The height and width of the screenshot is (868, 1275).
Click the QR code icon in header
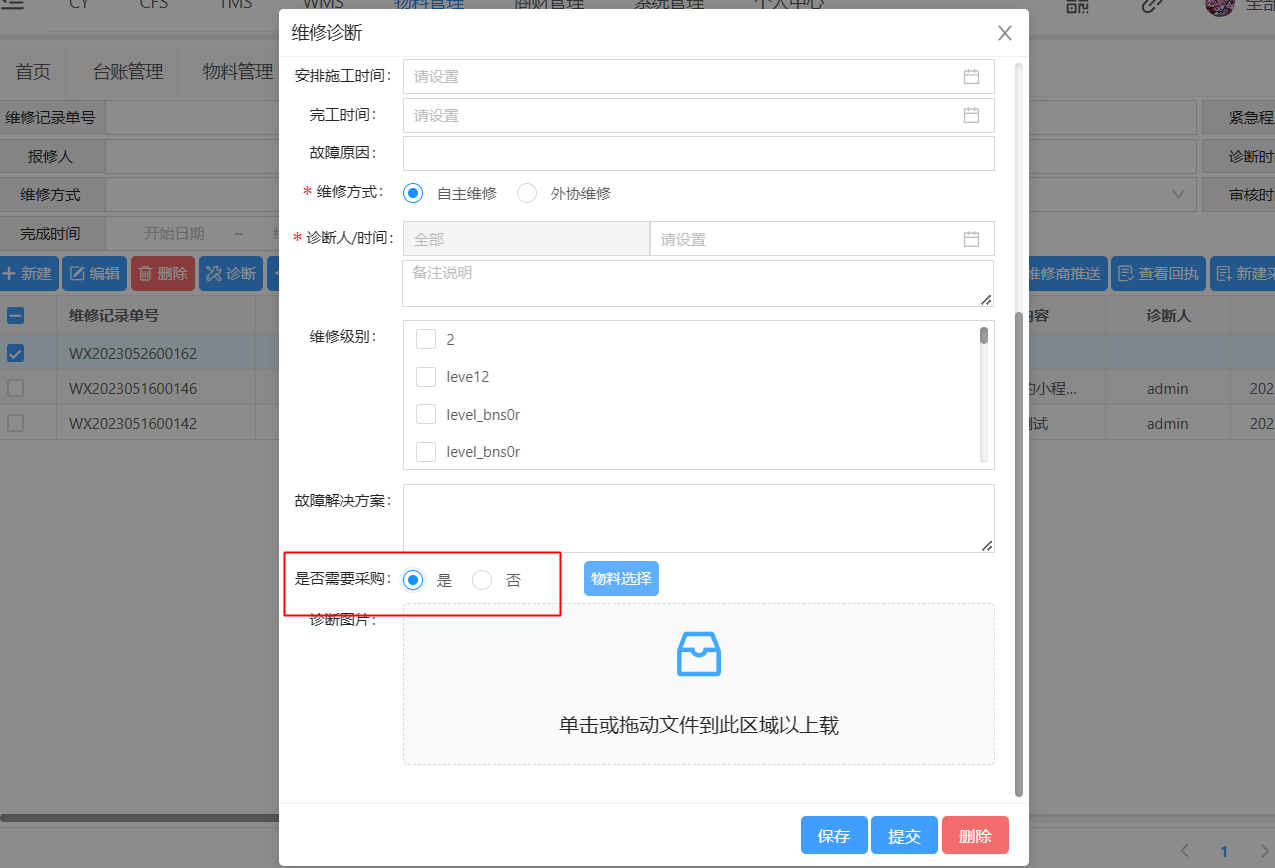(1077, 5)
